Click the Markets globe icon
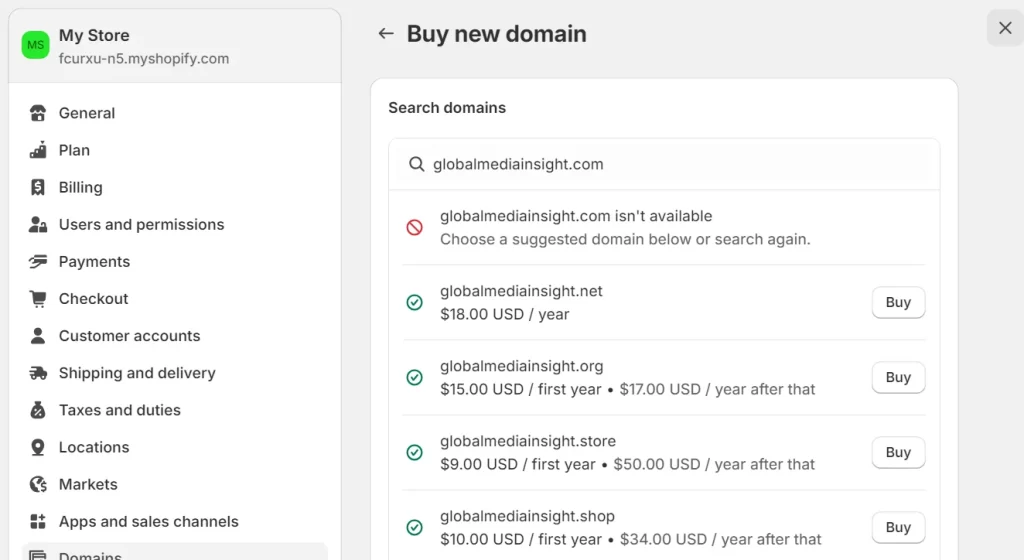The height and width of the screenshot is (560, 1024). coord(38,484)
